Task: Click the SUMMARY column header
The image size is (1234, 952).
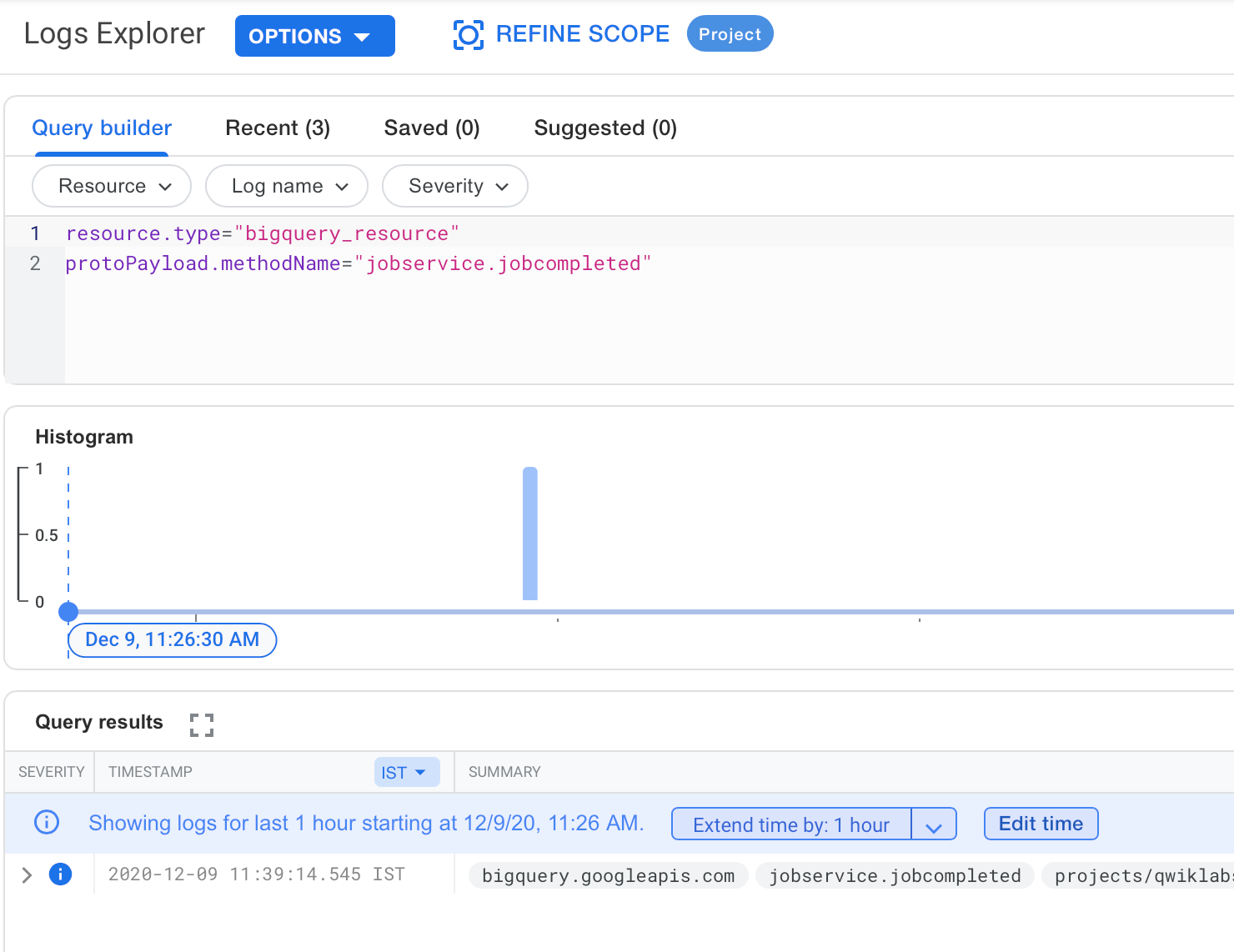Action: click(504, 772)
